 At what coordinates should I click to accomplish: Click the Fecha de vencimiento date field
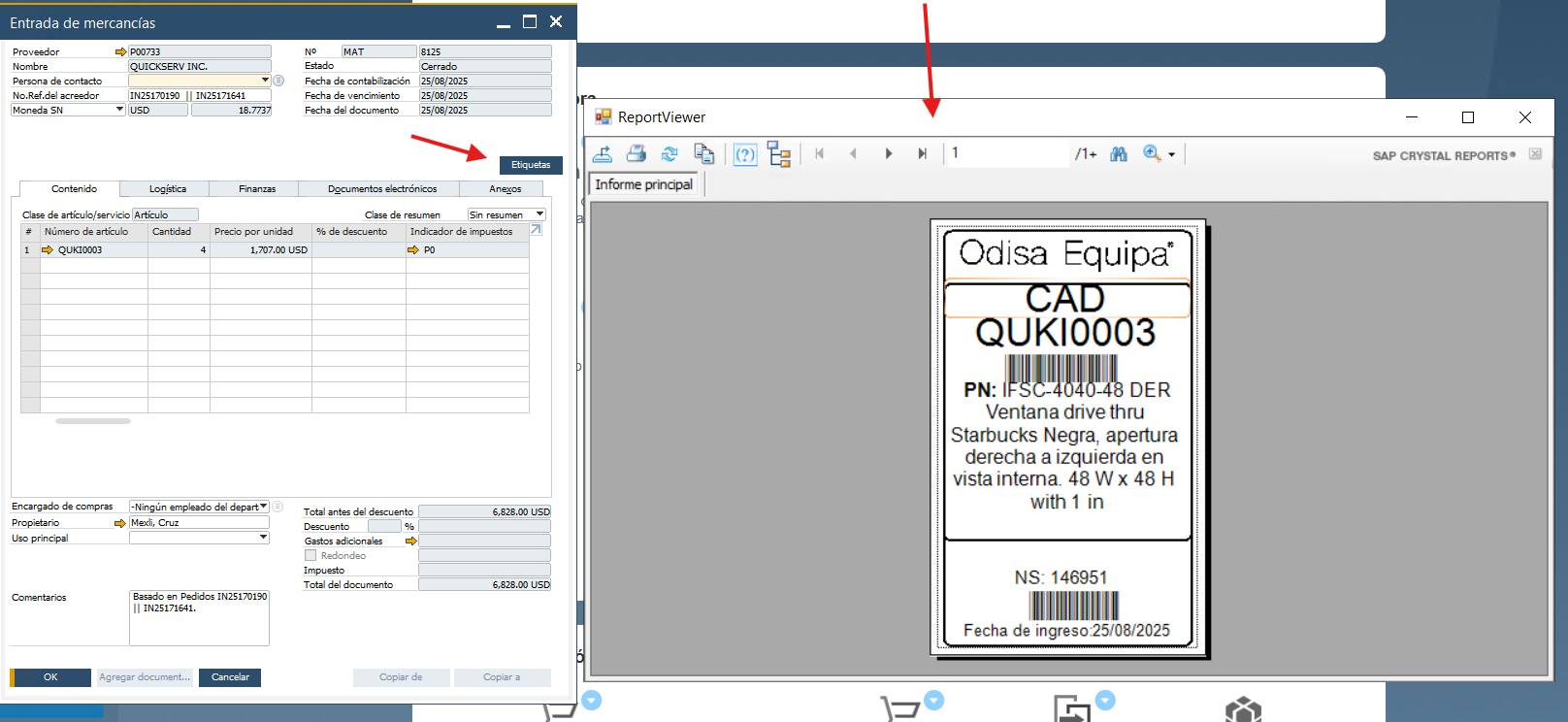point(485,96)
